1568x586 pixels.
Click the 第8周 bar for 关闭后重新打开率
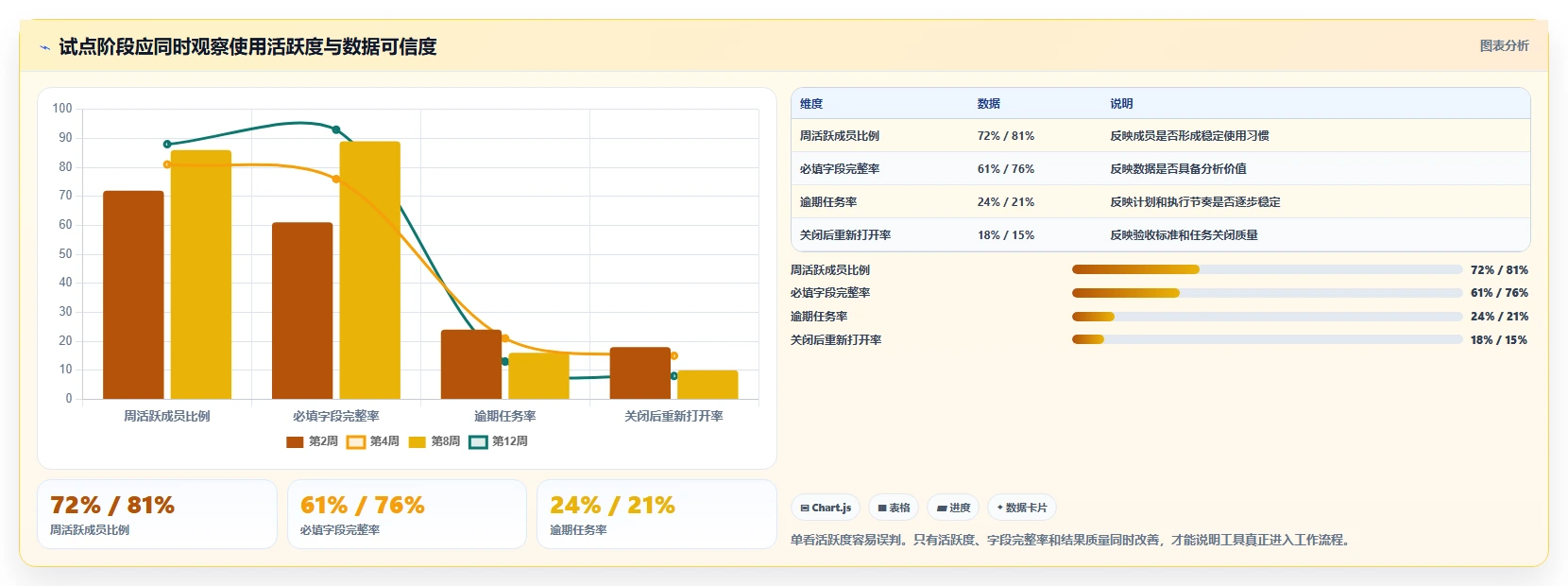[x=707, y=385]
